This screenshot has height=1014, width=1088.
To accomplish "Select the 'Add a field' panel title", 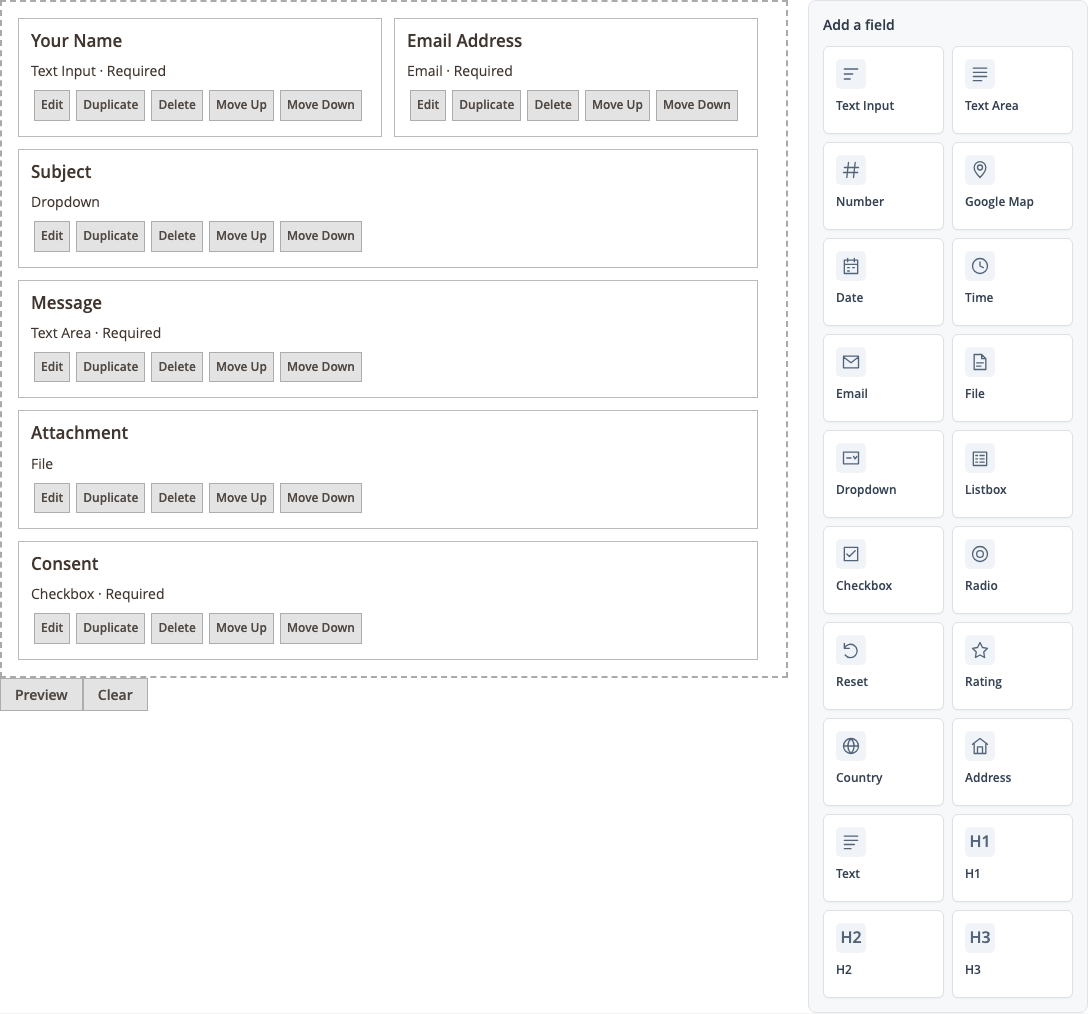I will click(x=858, y=25).
